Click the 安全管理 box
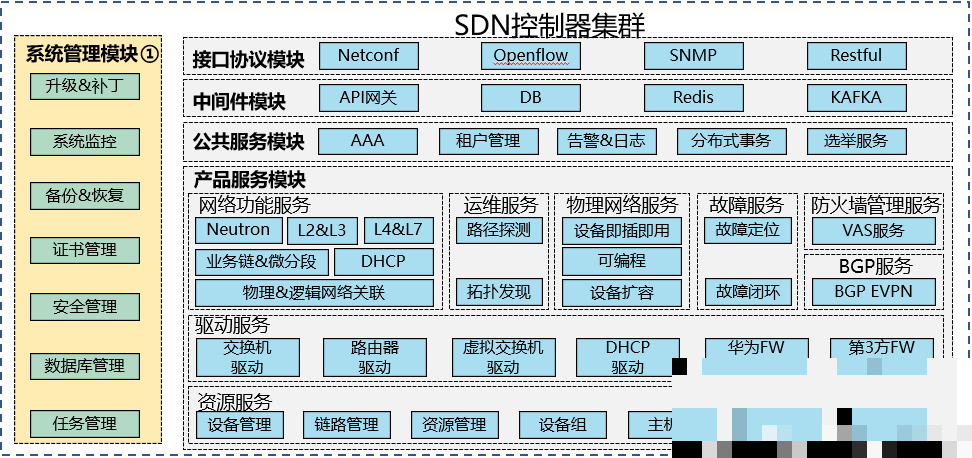 (85, 307)
